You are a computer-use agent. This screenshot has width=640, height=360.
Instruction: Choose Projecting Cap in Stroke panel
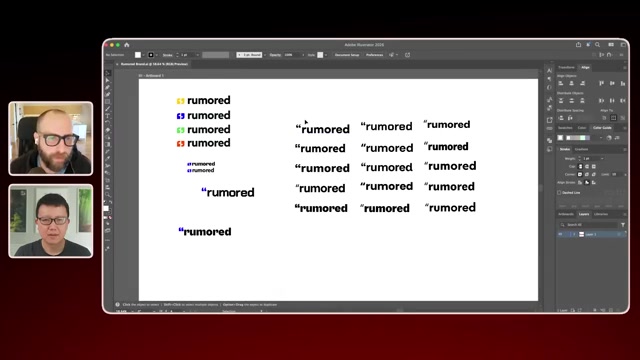(x=594, y=167)
